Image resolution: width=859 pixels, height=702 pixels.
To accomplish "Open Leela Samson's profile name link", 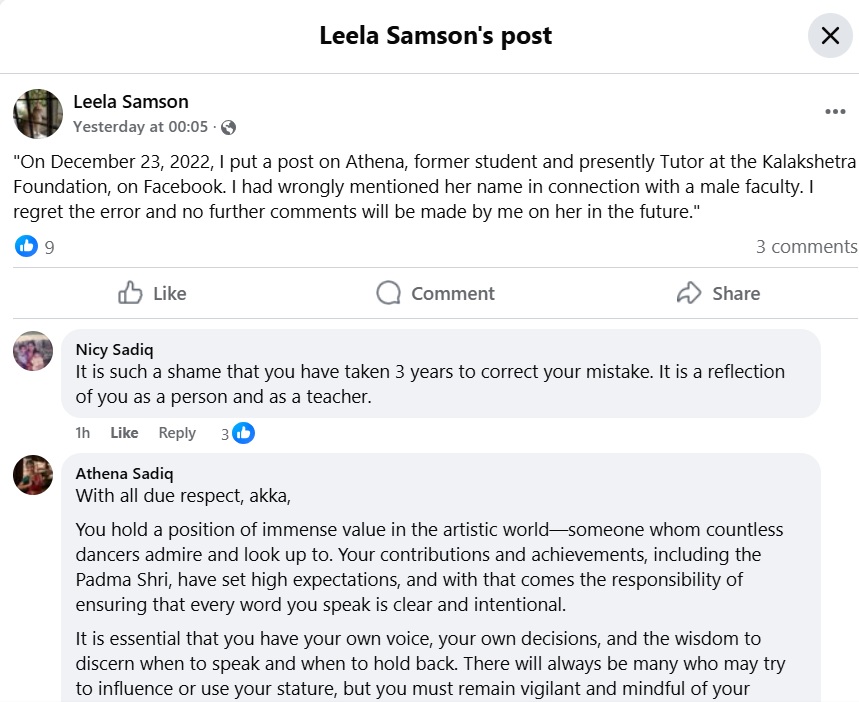I will (x=131, y=101).
